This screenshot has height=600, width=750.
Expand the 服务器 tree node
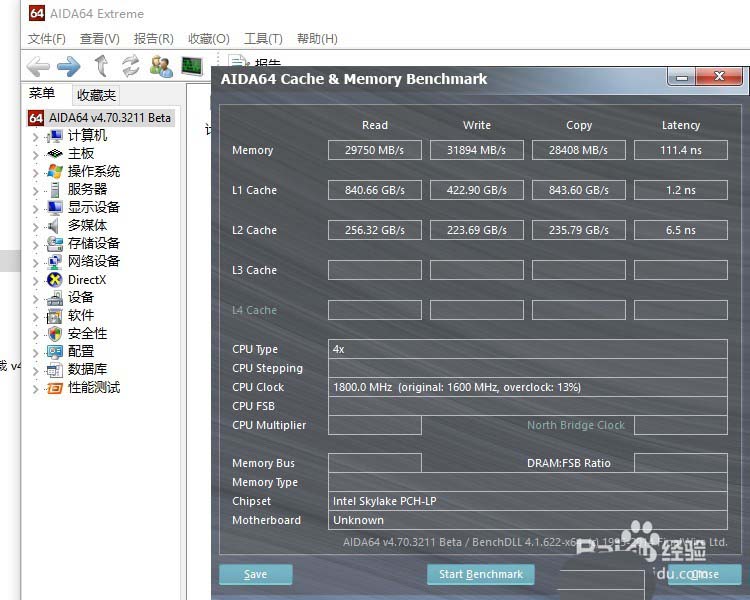tap(35, 191)
